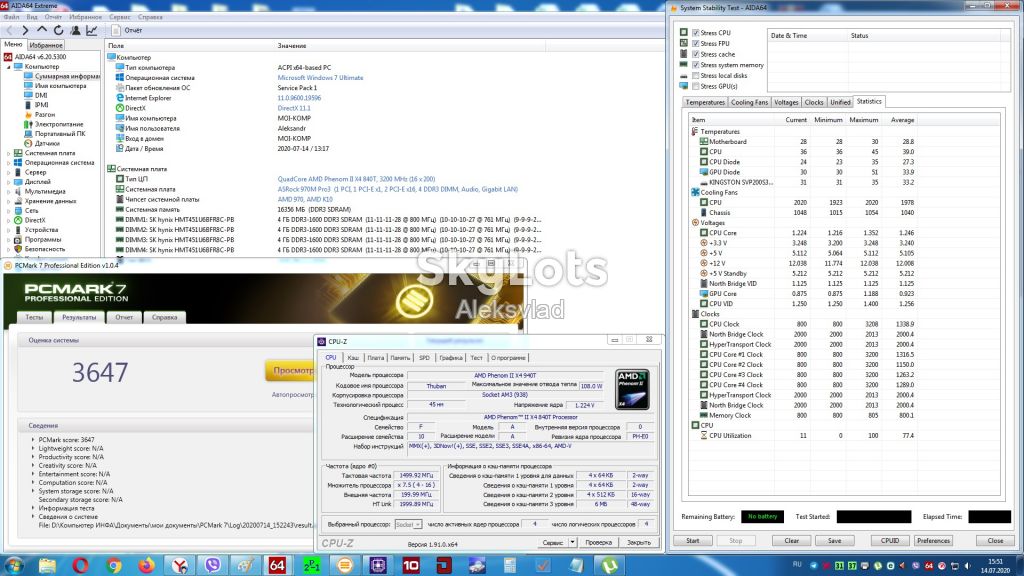The height and width of the screenshot is (576, 1024).
Task: Open Opera from the taskbar
Action: point(80,566)
